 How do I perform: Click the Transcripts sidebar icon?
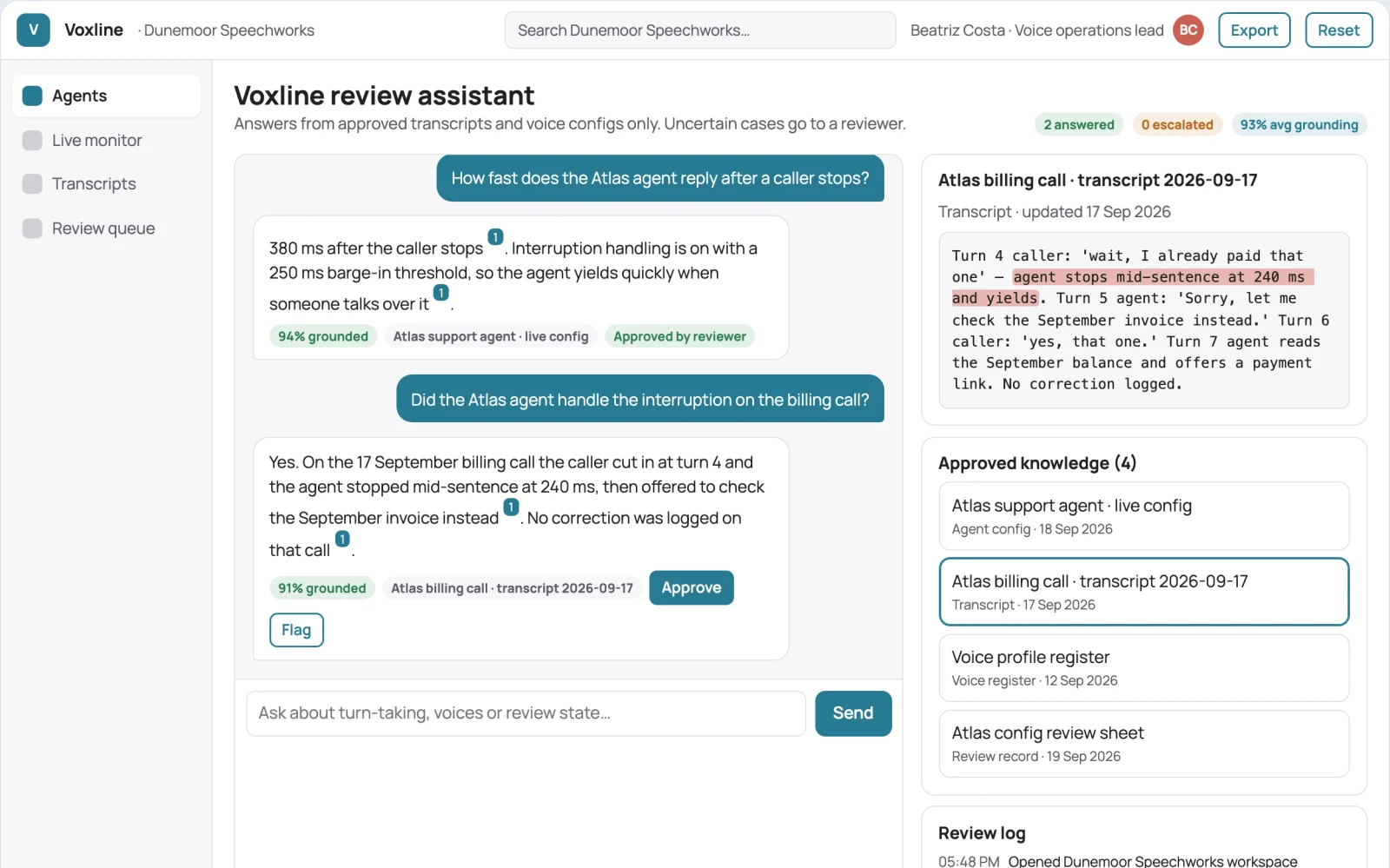(x=32, y=184)
